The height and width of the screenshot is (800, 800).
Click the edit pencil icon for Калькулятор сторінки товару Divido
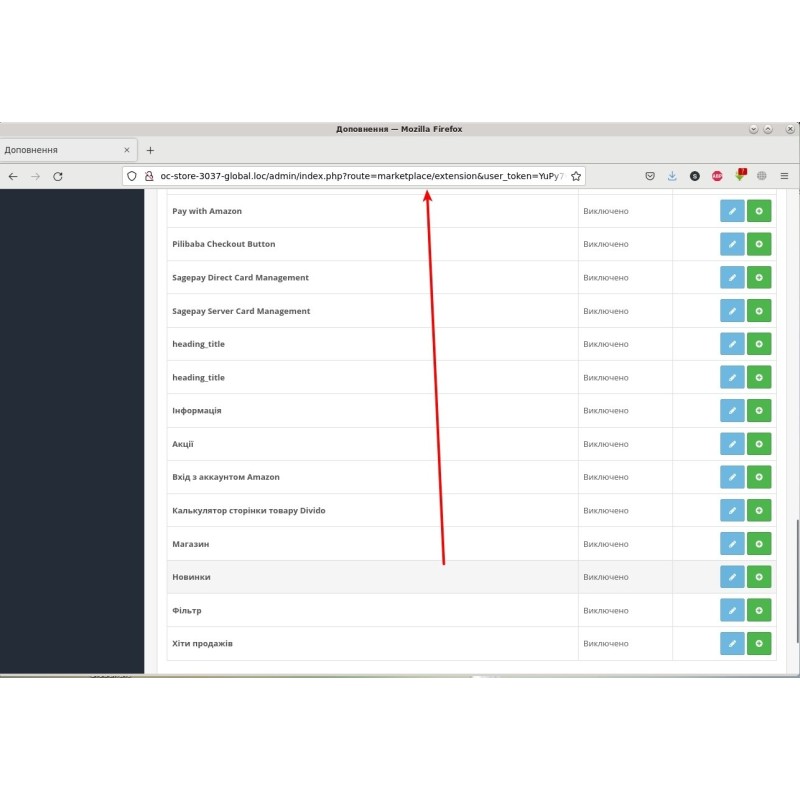pos(732,510)
